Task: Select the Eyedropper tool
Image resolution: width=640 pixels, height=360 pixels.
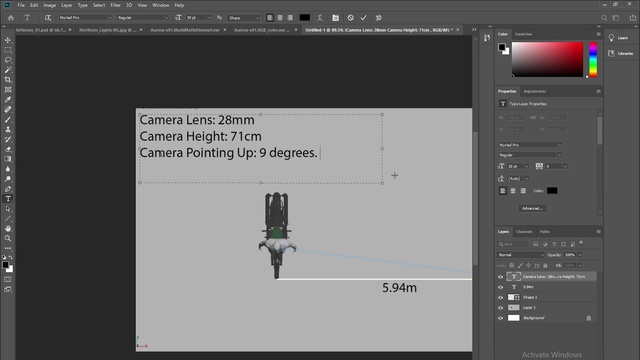Action: [x=8, y=100]
